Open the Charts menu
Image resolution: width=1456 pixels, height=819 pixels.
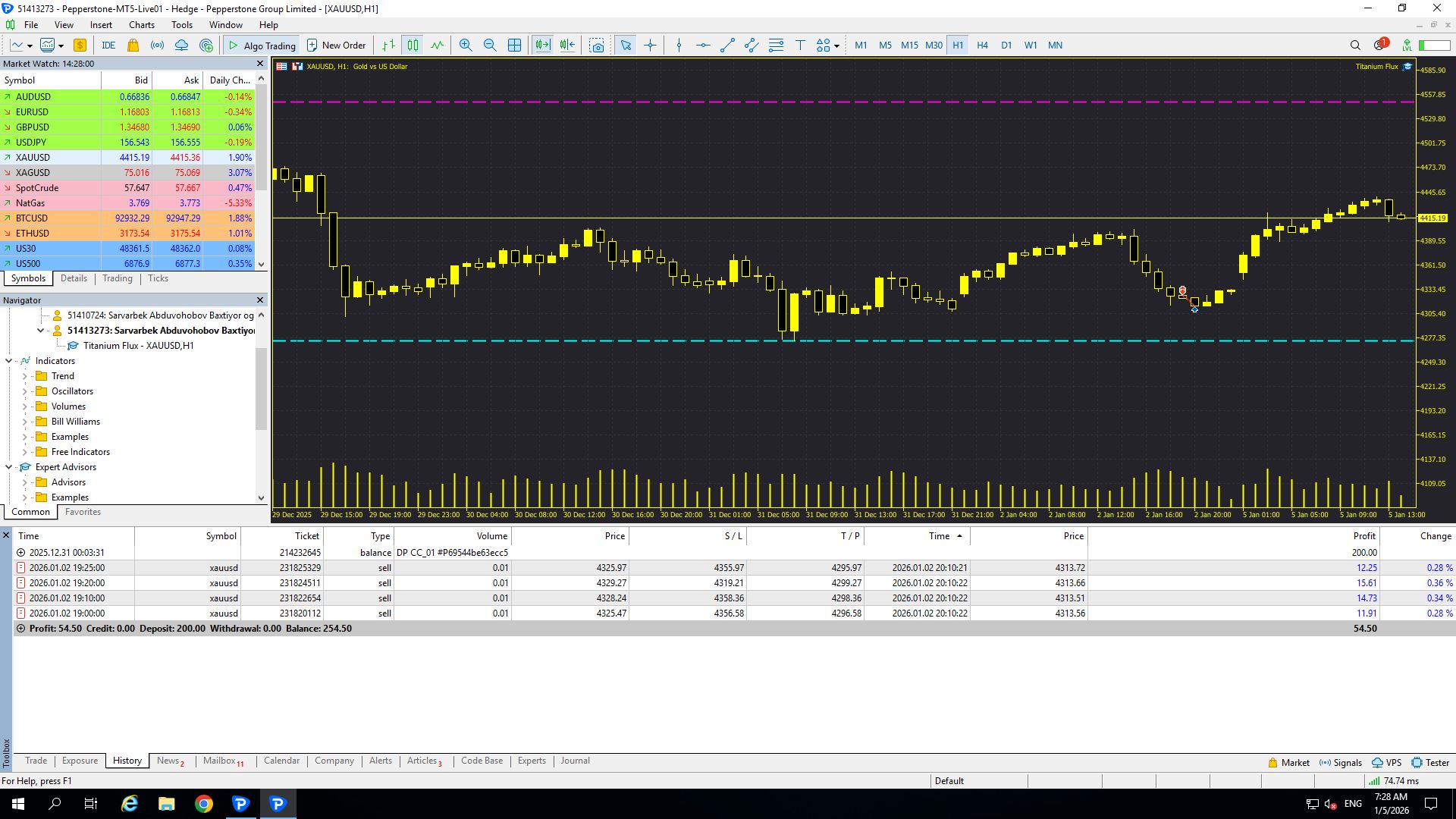tap(141, 25)
